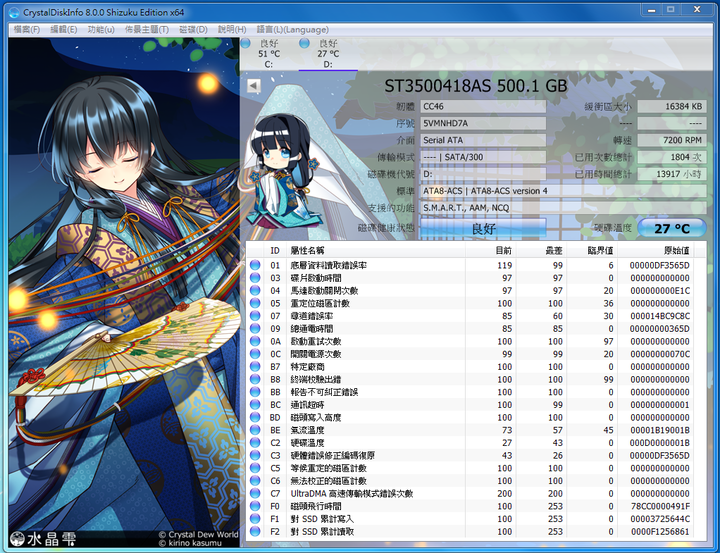Click the 7200 RPM rotation field
Image resolution: width=720 pixels, height=553 pixels.
point(672,140)
